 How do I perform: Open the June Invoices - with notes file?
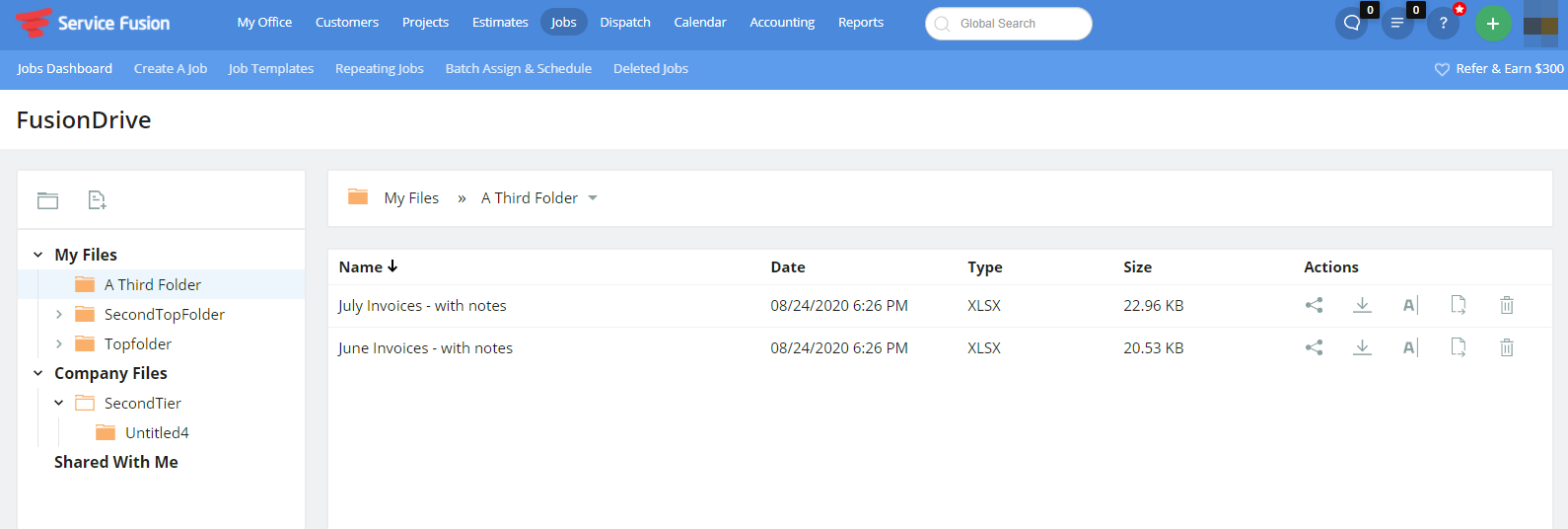click(x=425, y=347)
